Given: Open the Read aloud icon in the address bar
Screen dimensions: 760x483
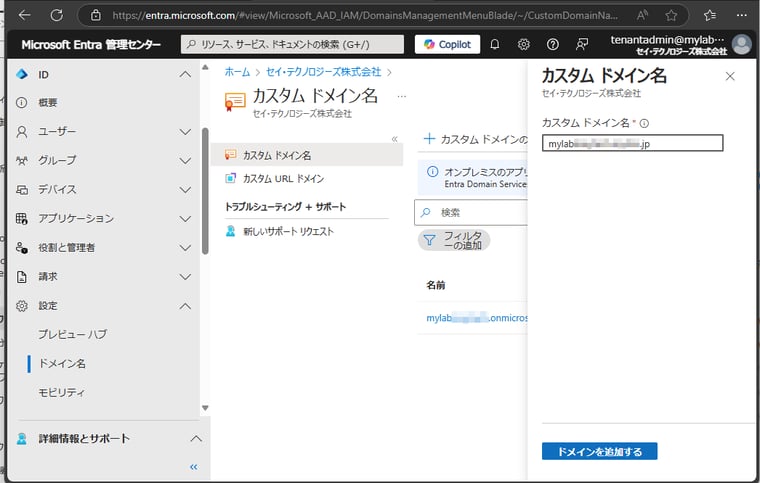Looking at the screenshot, I should point(642,16).
